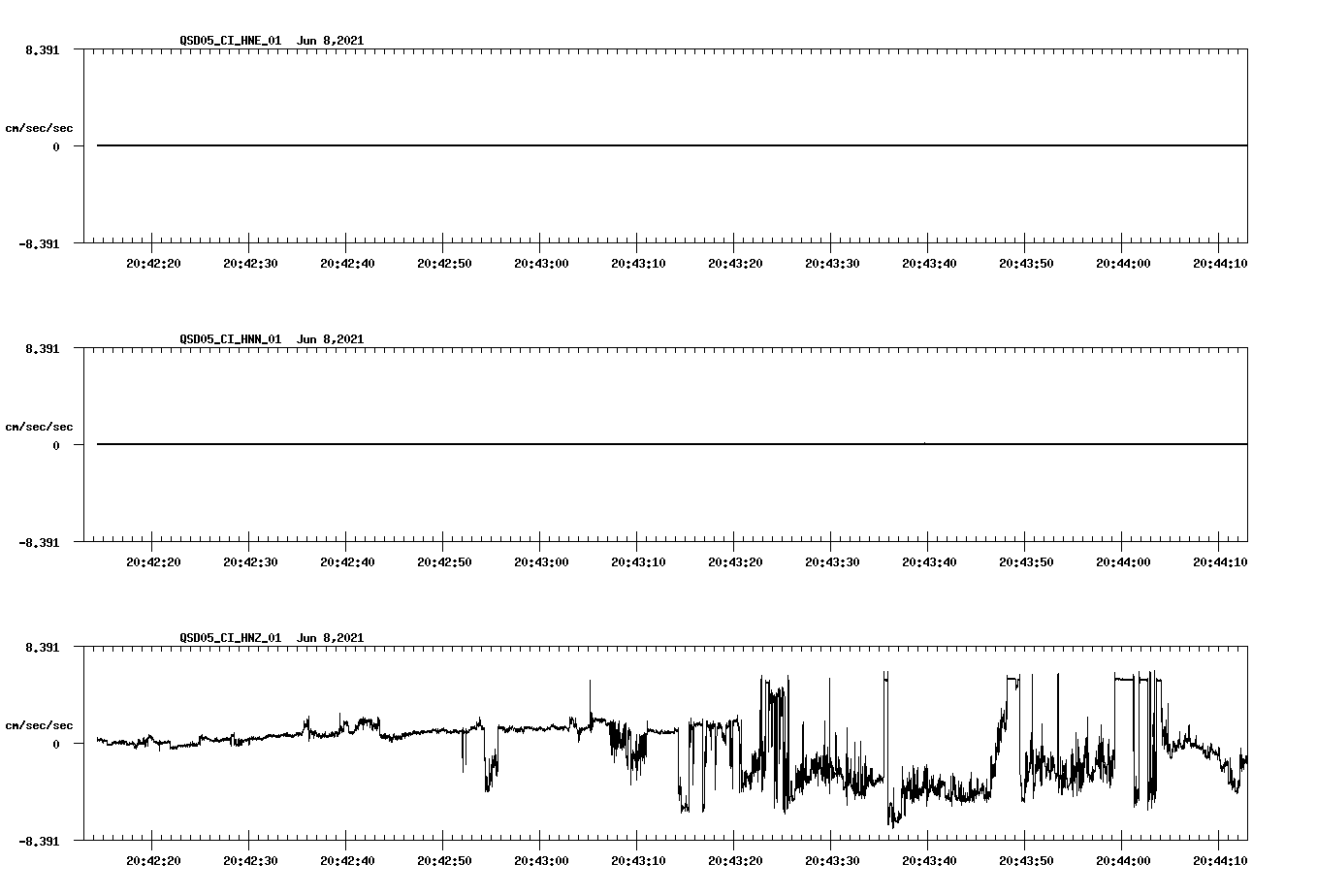Click 20:42:50 on the HNN chart axis
The height and width of the screenshot is (896, 1317).
(x=444, y=562)
